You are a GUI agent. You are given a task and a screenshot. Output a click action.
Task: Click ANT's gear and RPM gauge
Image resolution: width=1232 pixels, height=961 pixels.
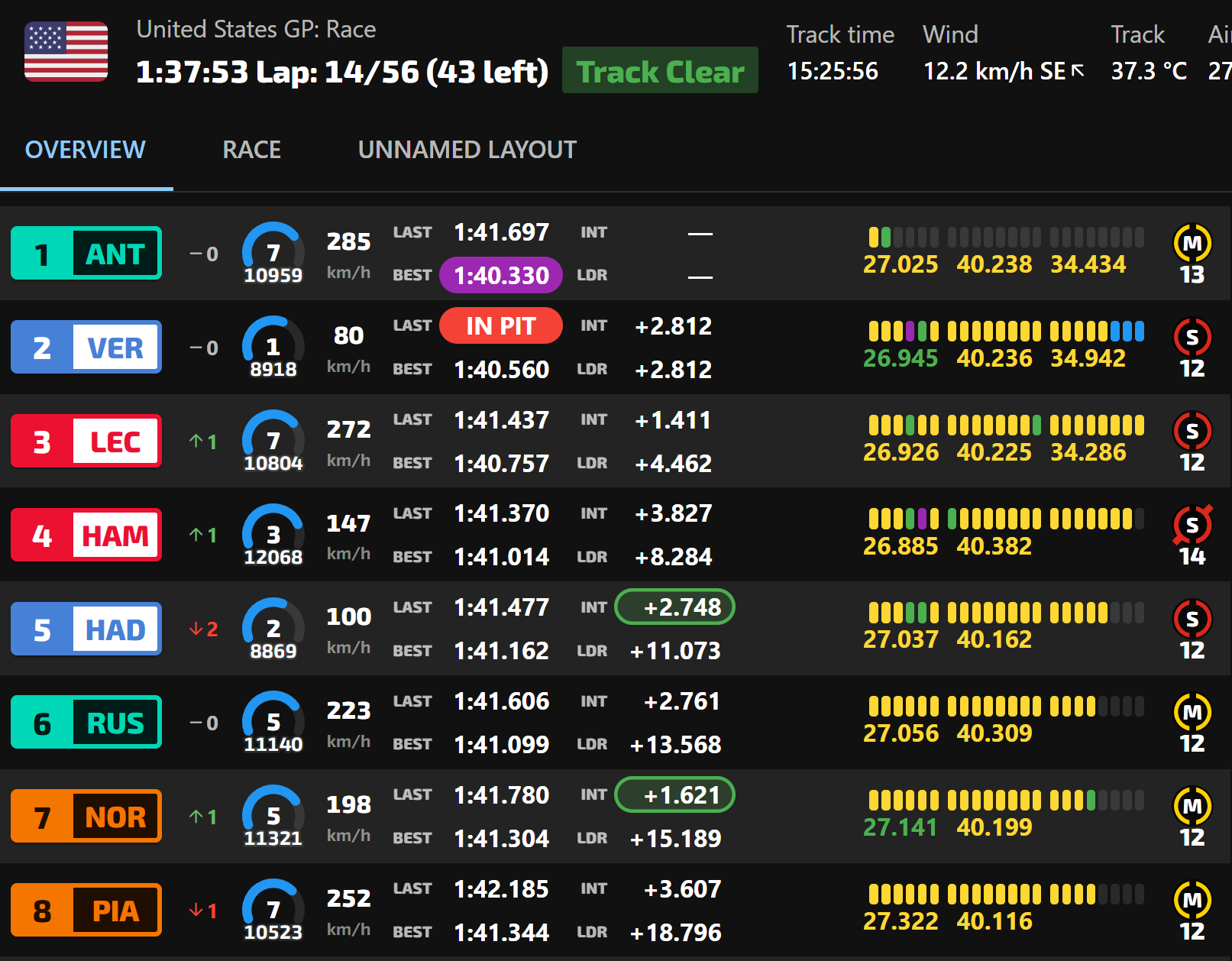point(273,254)
